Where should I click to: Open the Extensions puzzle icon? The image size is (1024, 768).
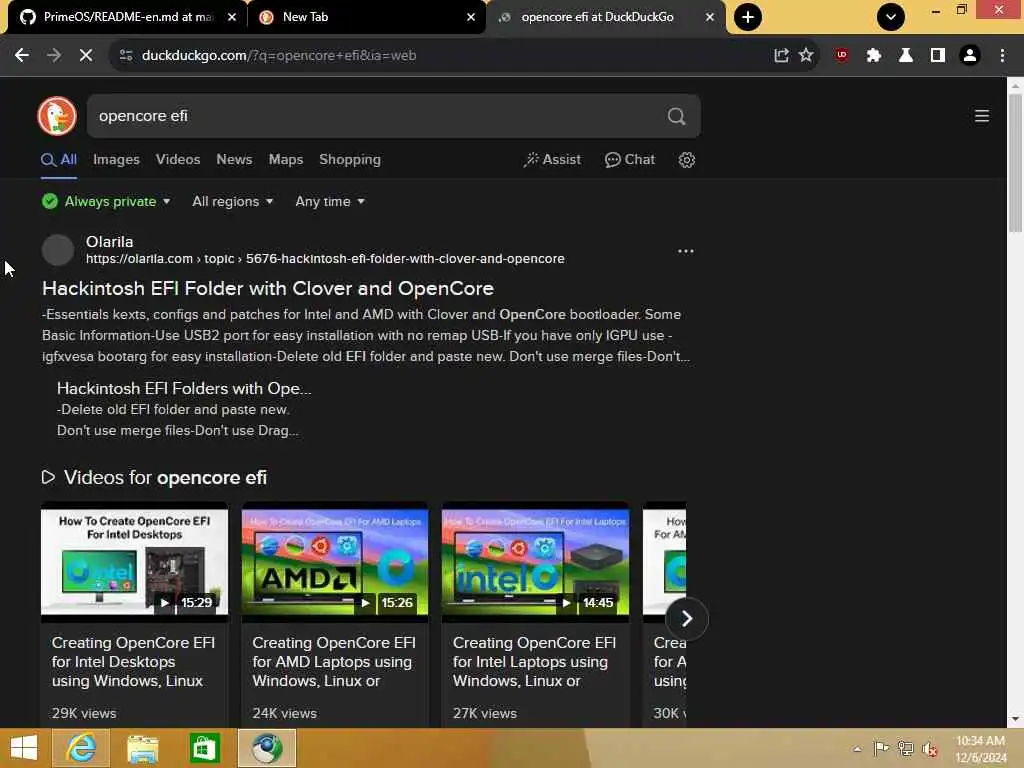tap(874, 56)
